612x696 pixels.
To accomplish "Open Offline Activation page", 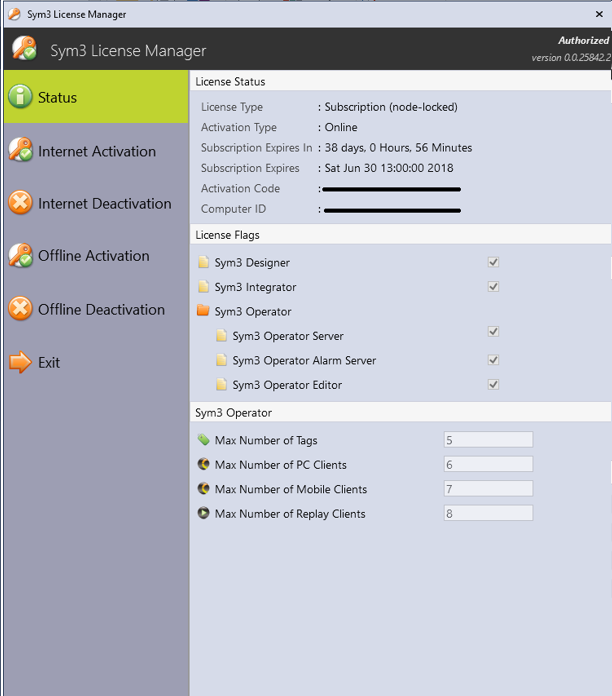I will (x=96, y=256).
